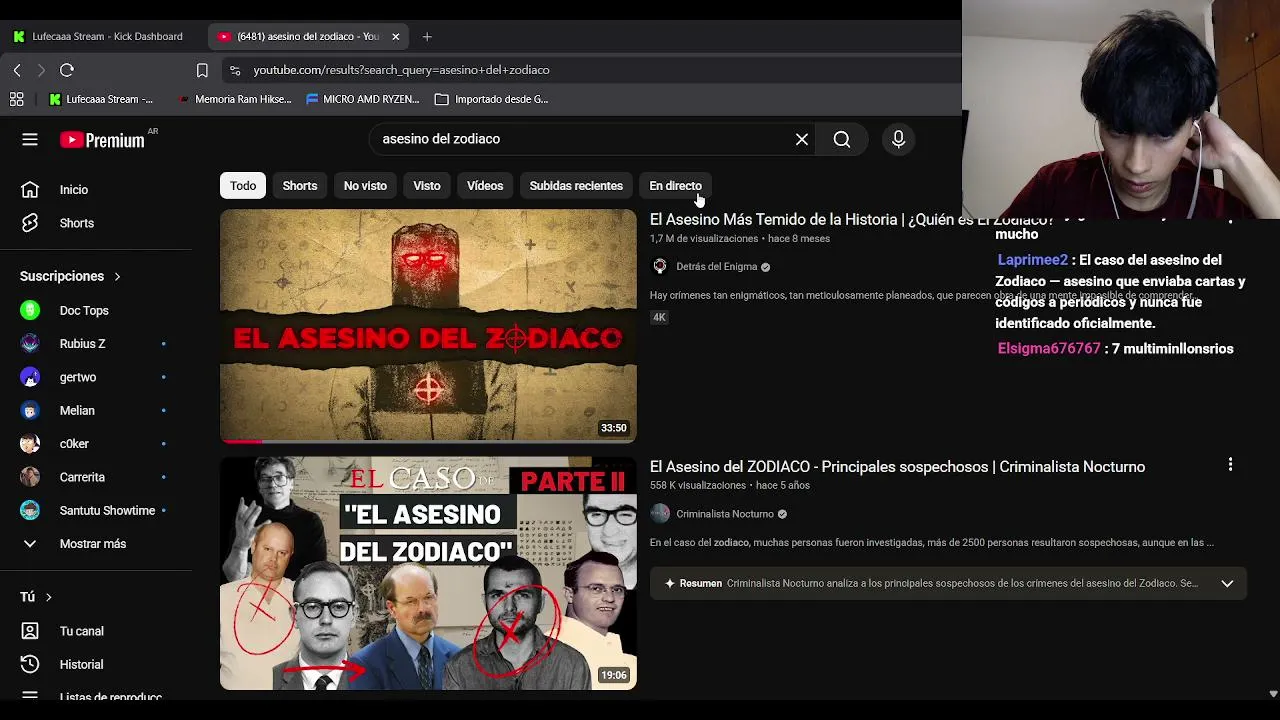Visit Detrás del Enigma channel name

tap(716, 267)
